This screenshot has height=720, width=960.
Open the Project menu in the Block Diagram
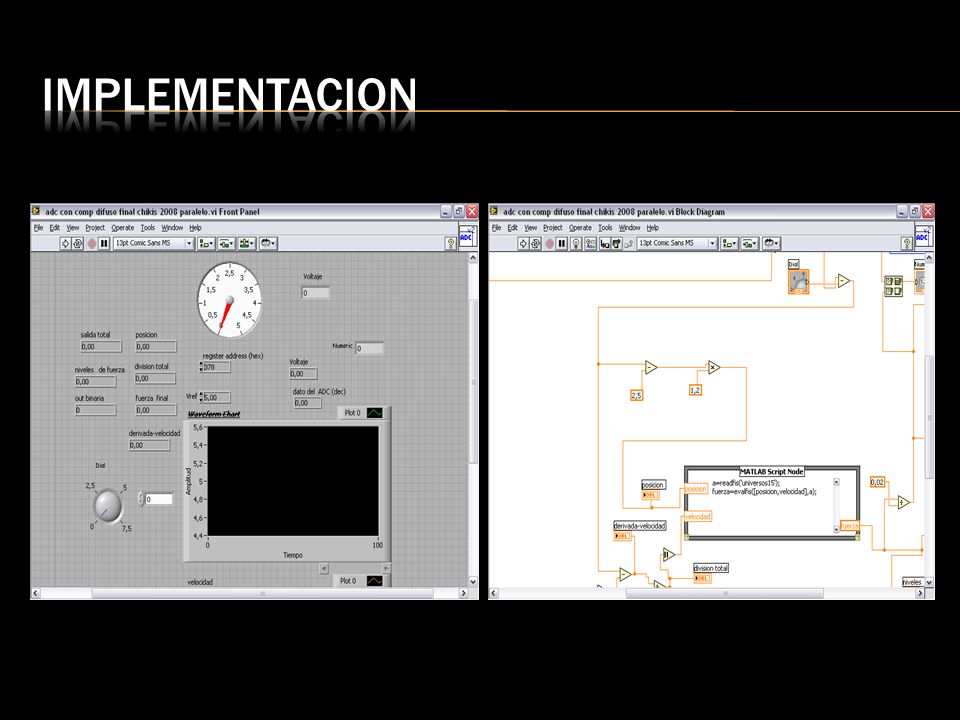[x=552, y=228]
